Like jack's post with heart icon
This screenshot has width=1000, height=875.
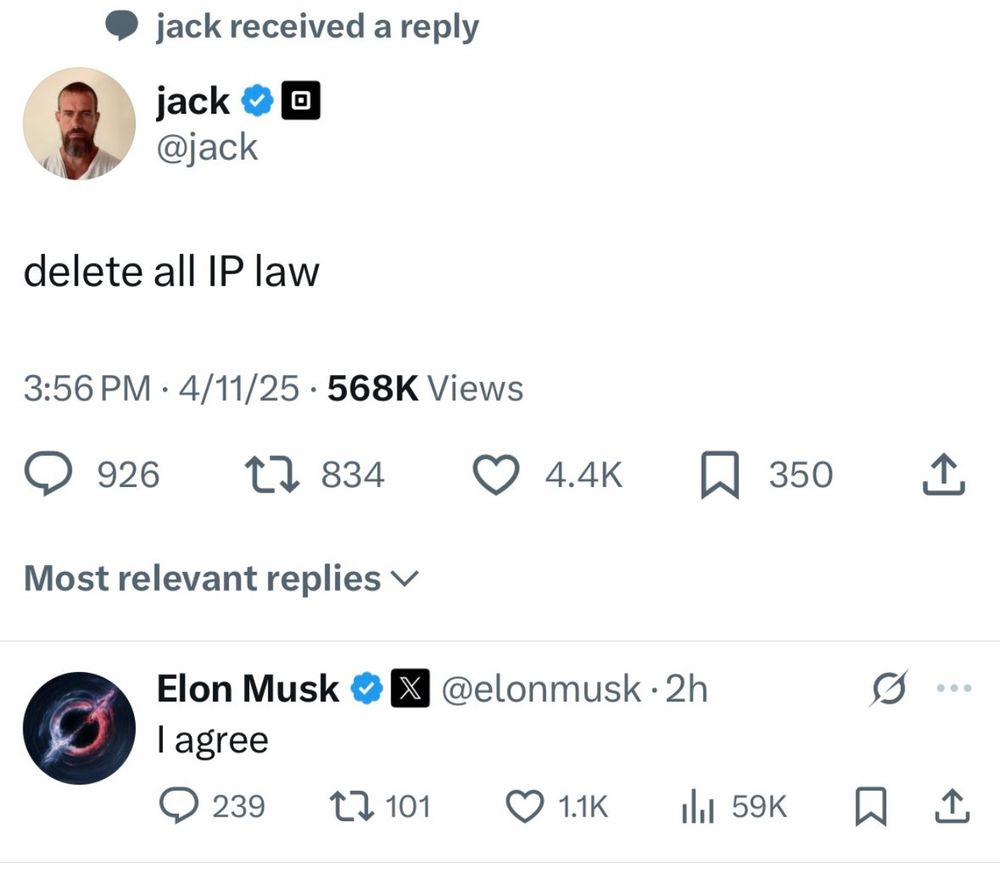click(496, 474)
